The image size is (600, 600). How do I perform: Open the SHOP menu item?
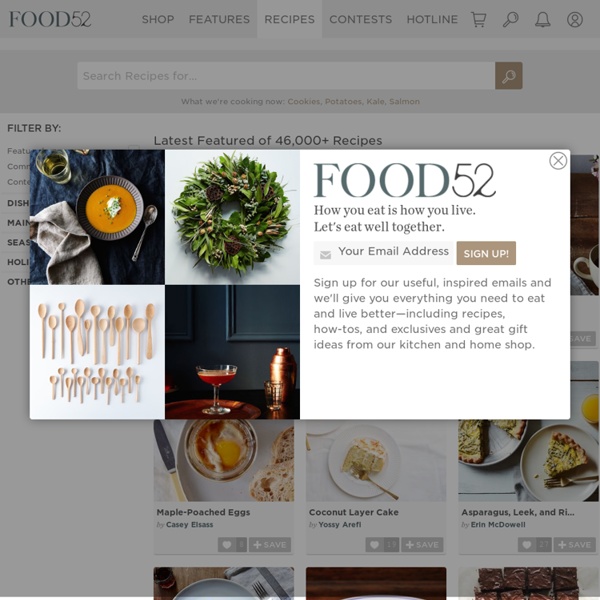tap(158, 19)
